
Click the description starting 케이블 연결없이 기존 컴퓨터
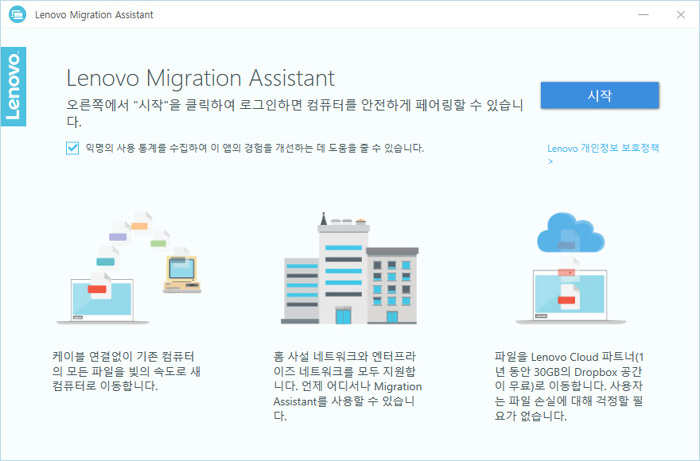pos(126,371)
